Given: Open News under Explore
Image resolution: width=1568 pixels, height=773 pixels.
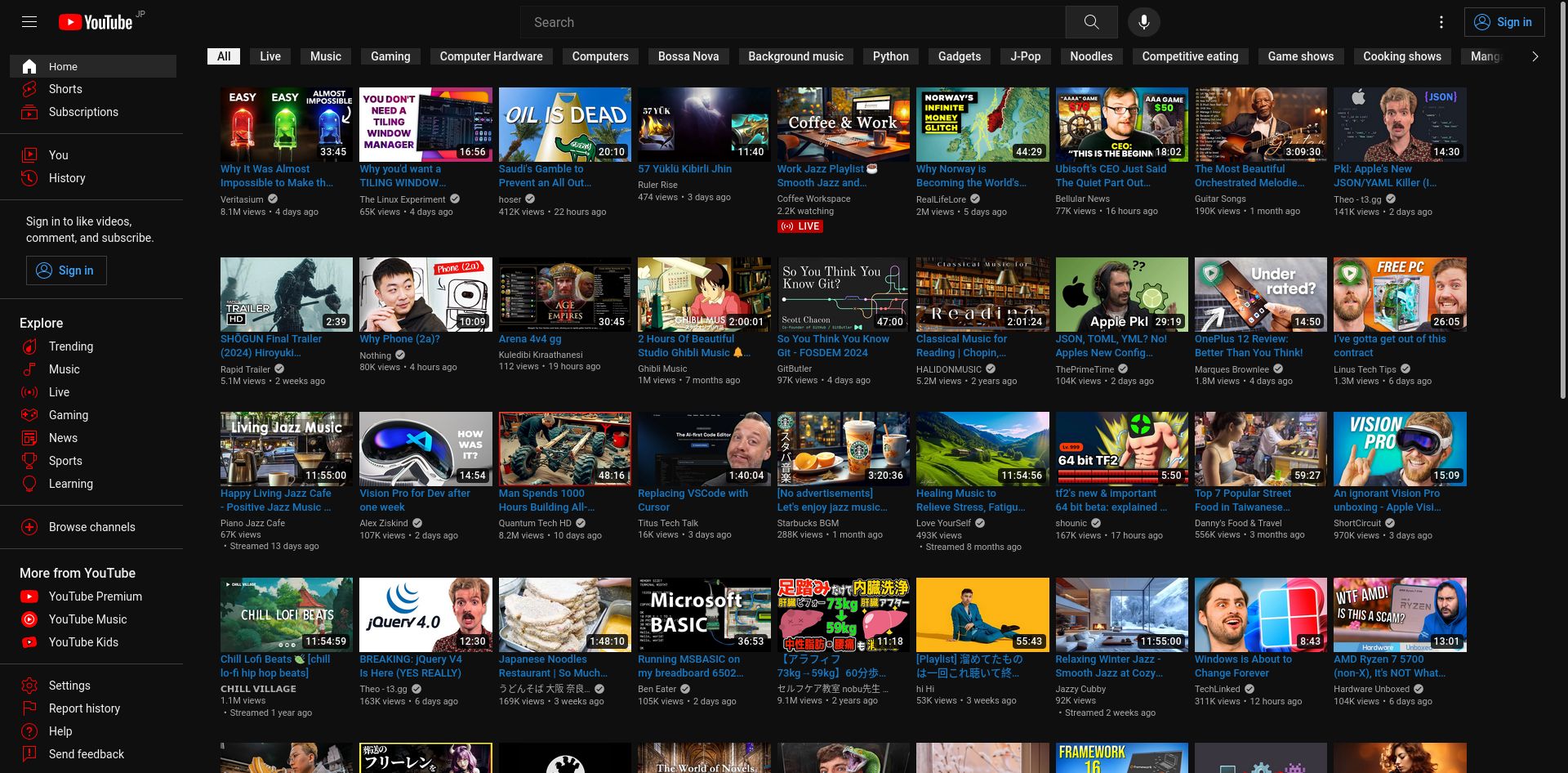Looking at the screenshot, I should pos(93,438).
